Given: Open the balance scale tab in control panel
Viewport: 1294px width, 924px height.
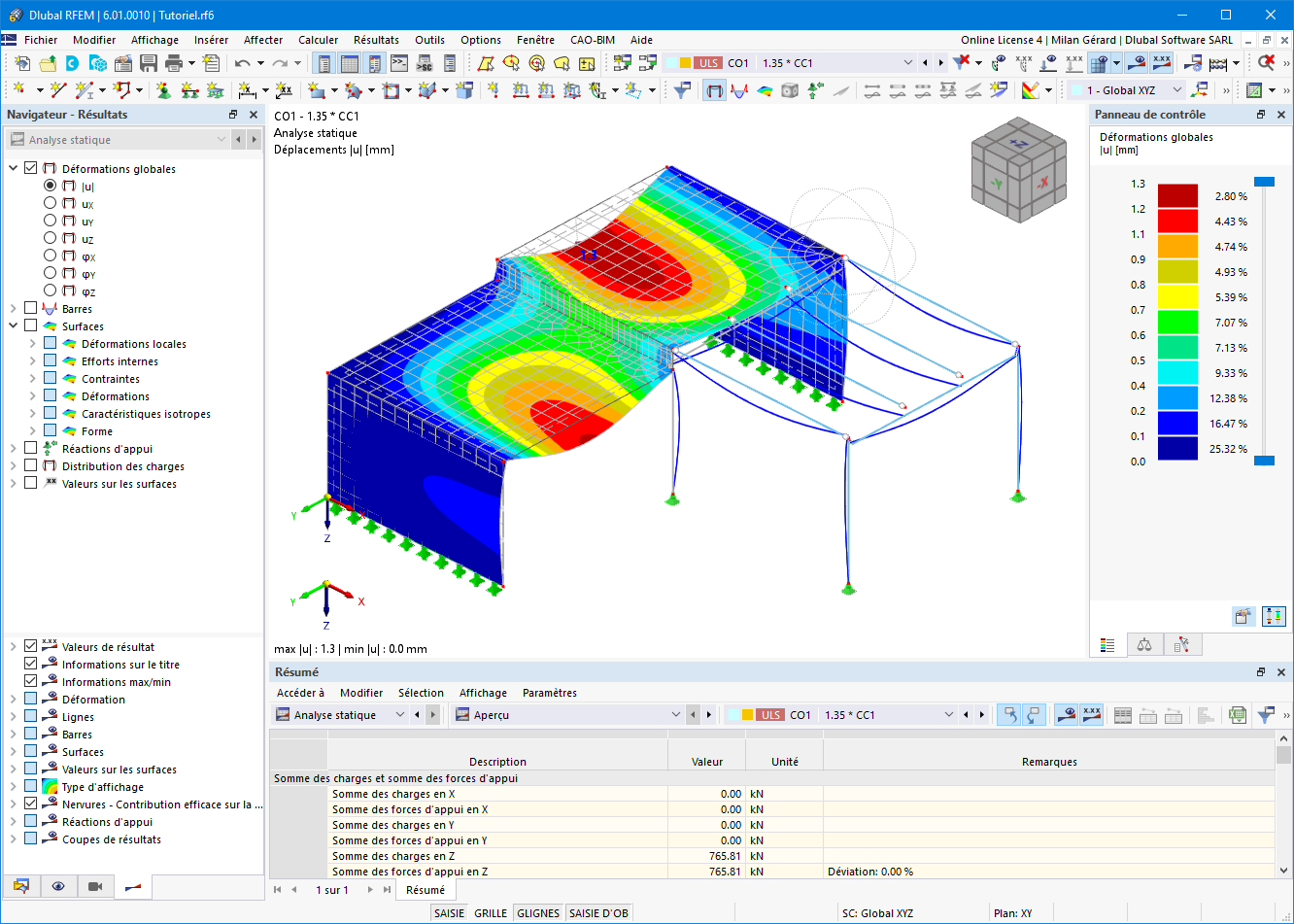Looking at the screenshot, I should 1144,644.
